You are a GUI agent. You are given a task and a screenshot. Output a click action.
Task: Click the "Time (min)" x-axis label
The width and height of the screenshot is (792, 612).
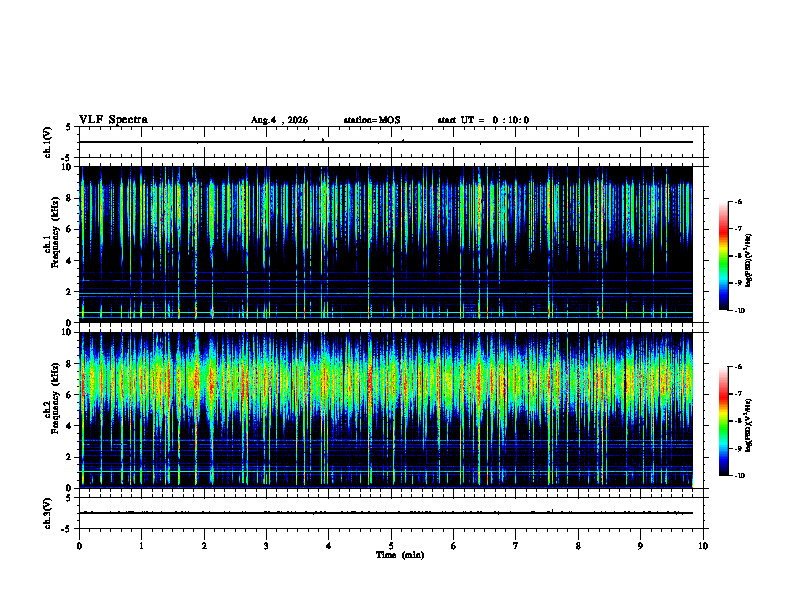400,555
